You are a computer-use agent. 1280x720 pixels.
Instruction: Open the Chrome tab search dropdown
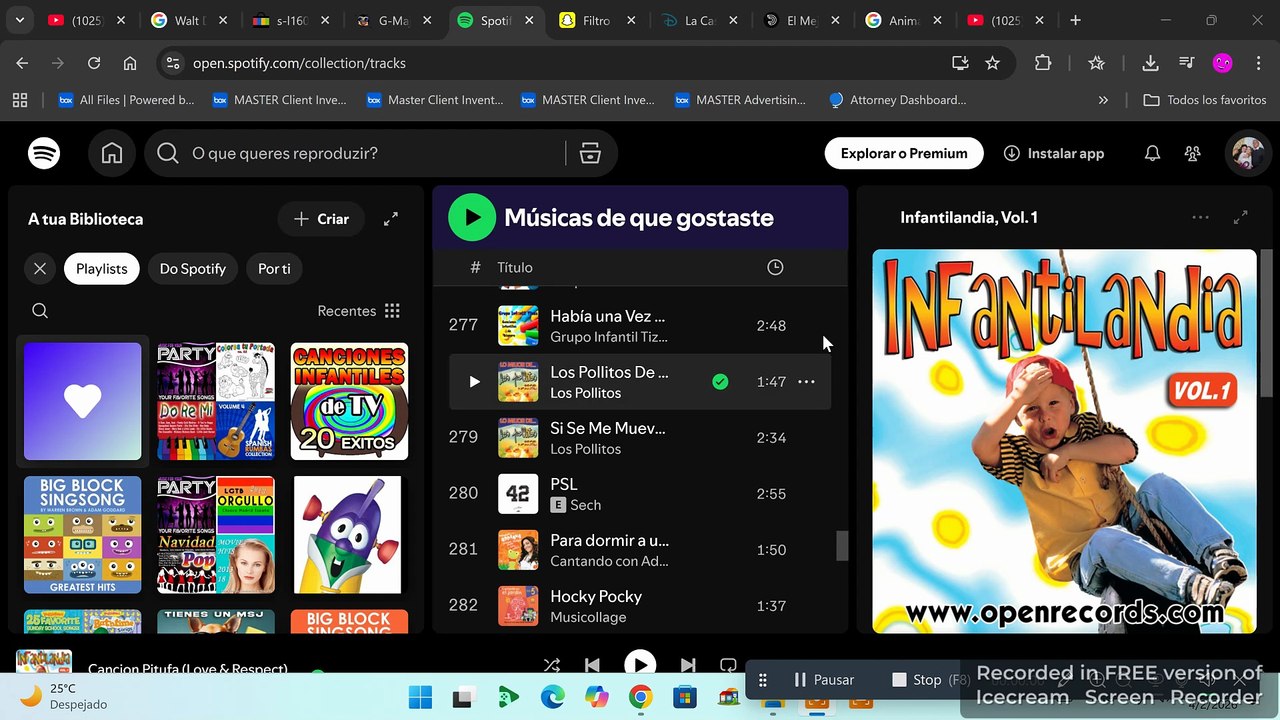[20, 20]
